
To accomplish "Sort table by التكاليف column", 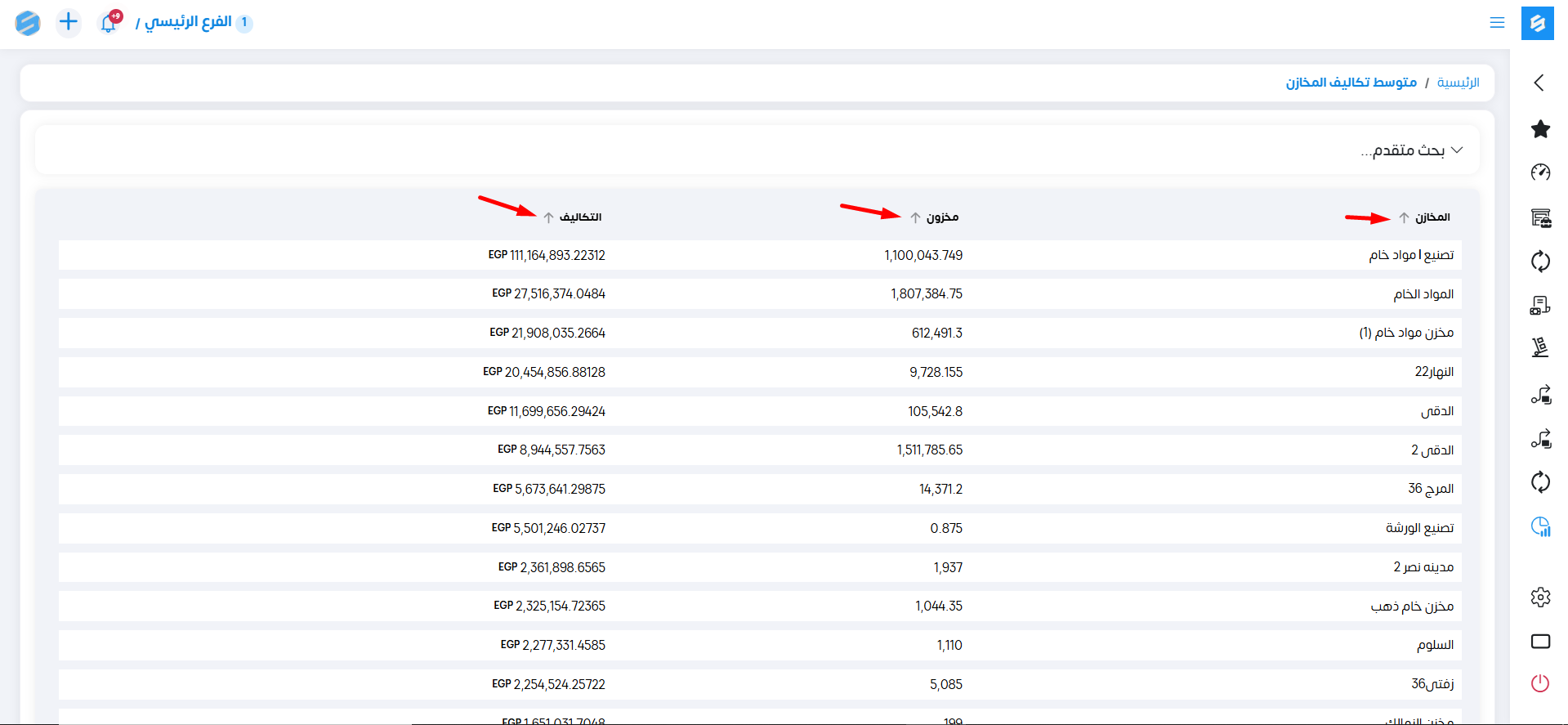I will 579,217.
